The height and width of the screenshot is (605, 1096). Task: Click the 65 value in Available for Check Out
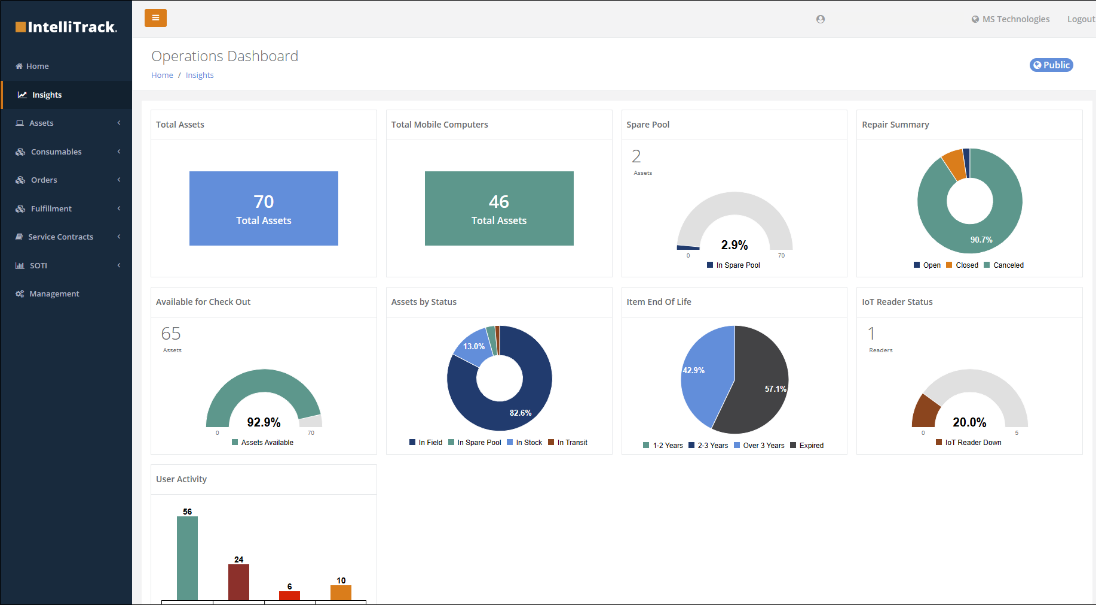point(171,334)
